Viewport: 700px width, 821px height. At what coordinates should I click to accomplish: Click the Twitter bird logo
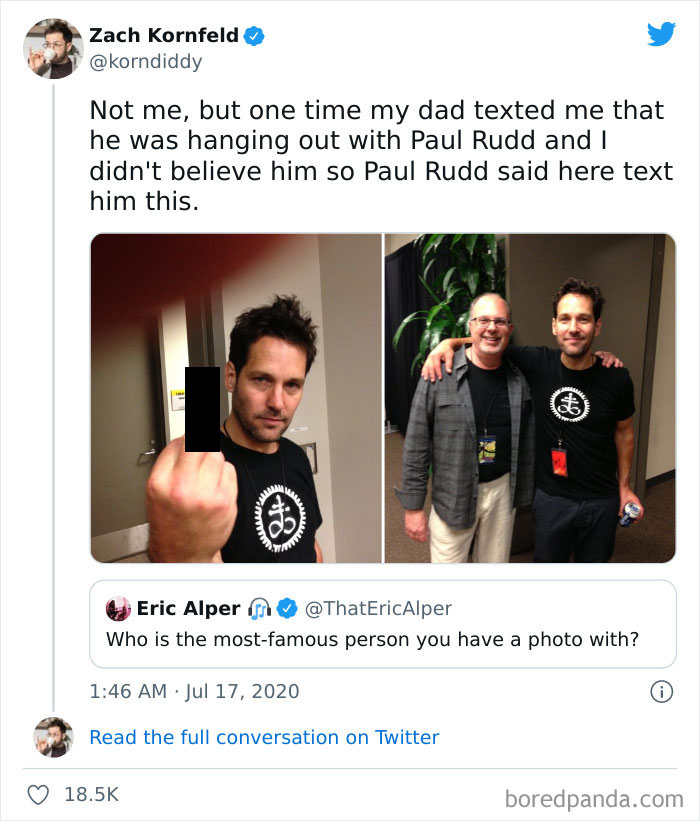click(662, 33)
